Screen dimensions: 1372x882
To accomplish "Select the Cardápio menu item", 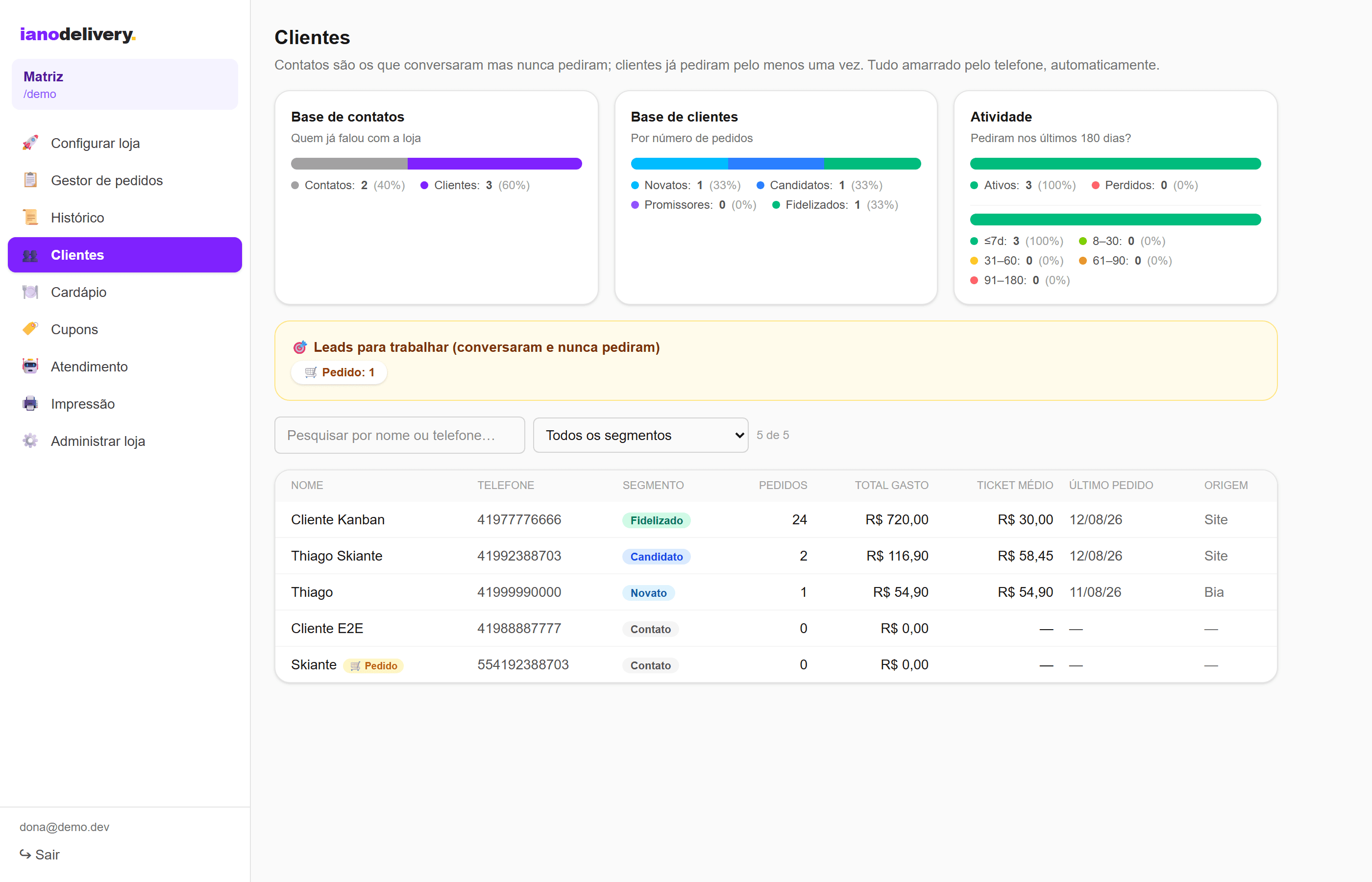I will coord(125,292).
